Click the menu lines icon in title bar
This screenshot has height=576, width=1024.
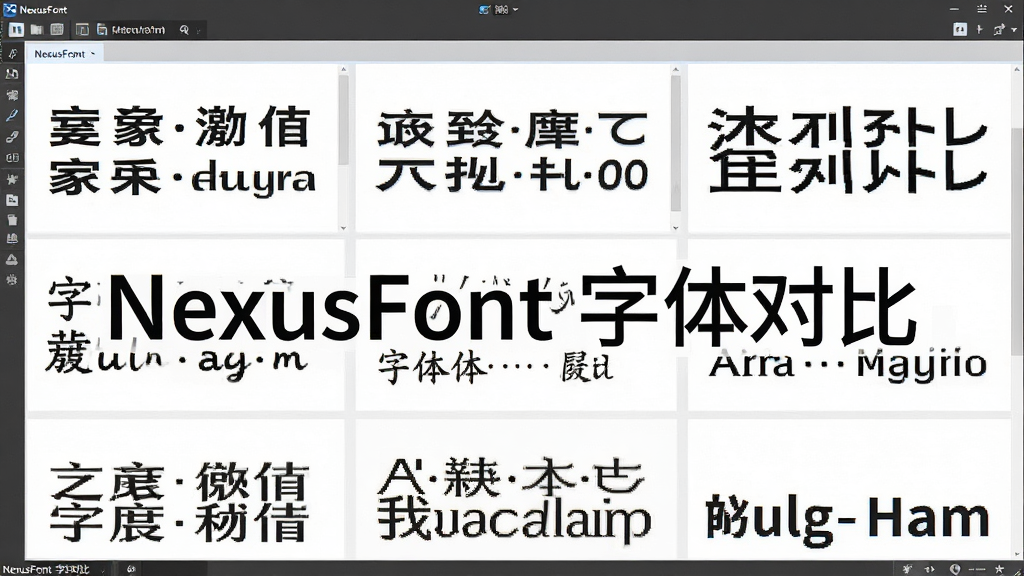pyautogui.click(x=982, y=9)
